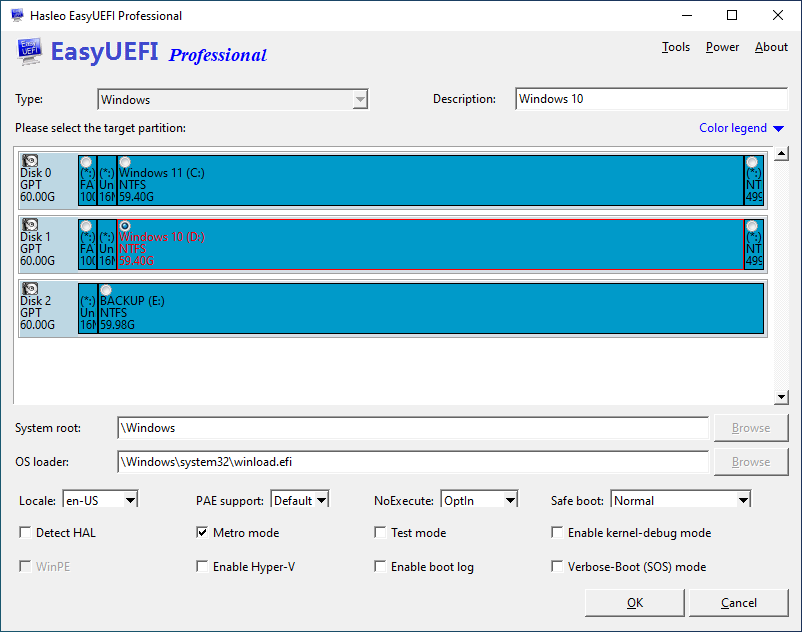This screenshot has height=632, width=802.
Task: Click the Disk 0 hard drive icon
Action: point(30,161)
